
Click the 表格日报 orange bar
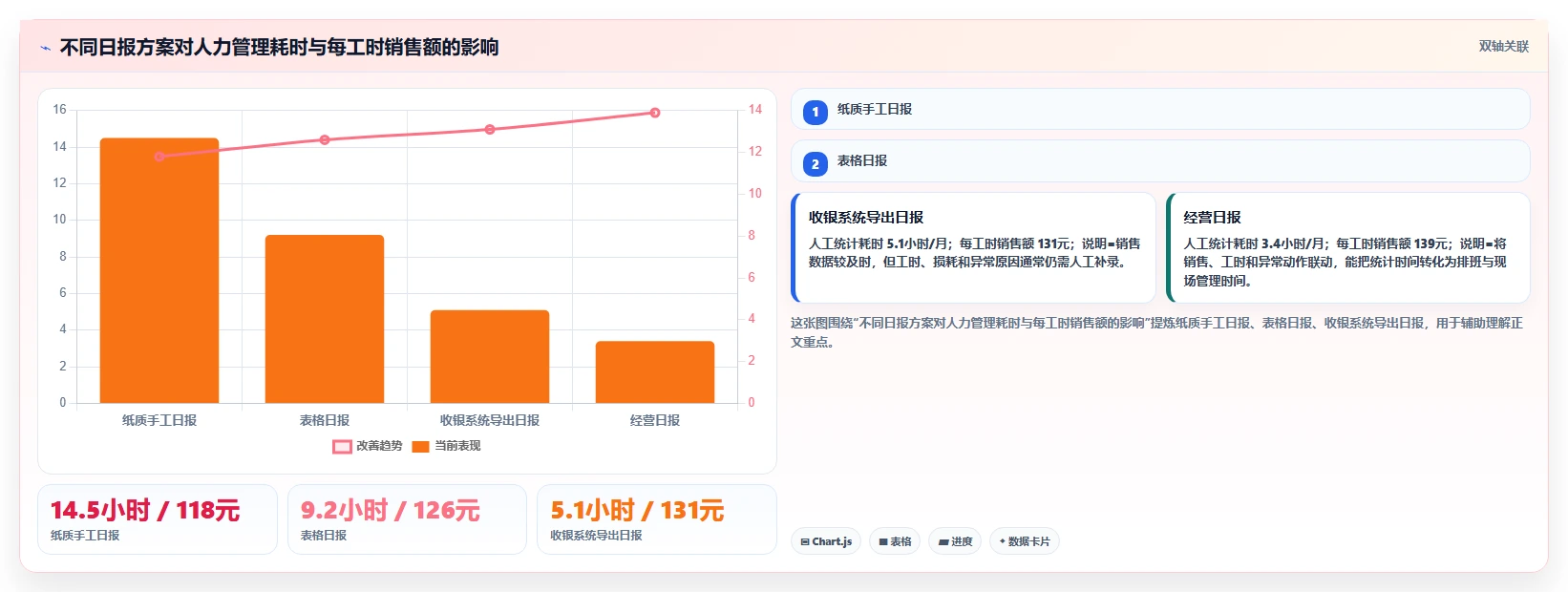(325, 319)
